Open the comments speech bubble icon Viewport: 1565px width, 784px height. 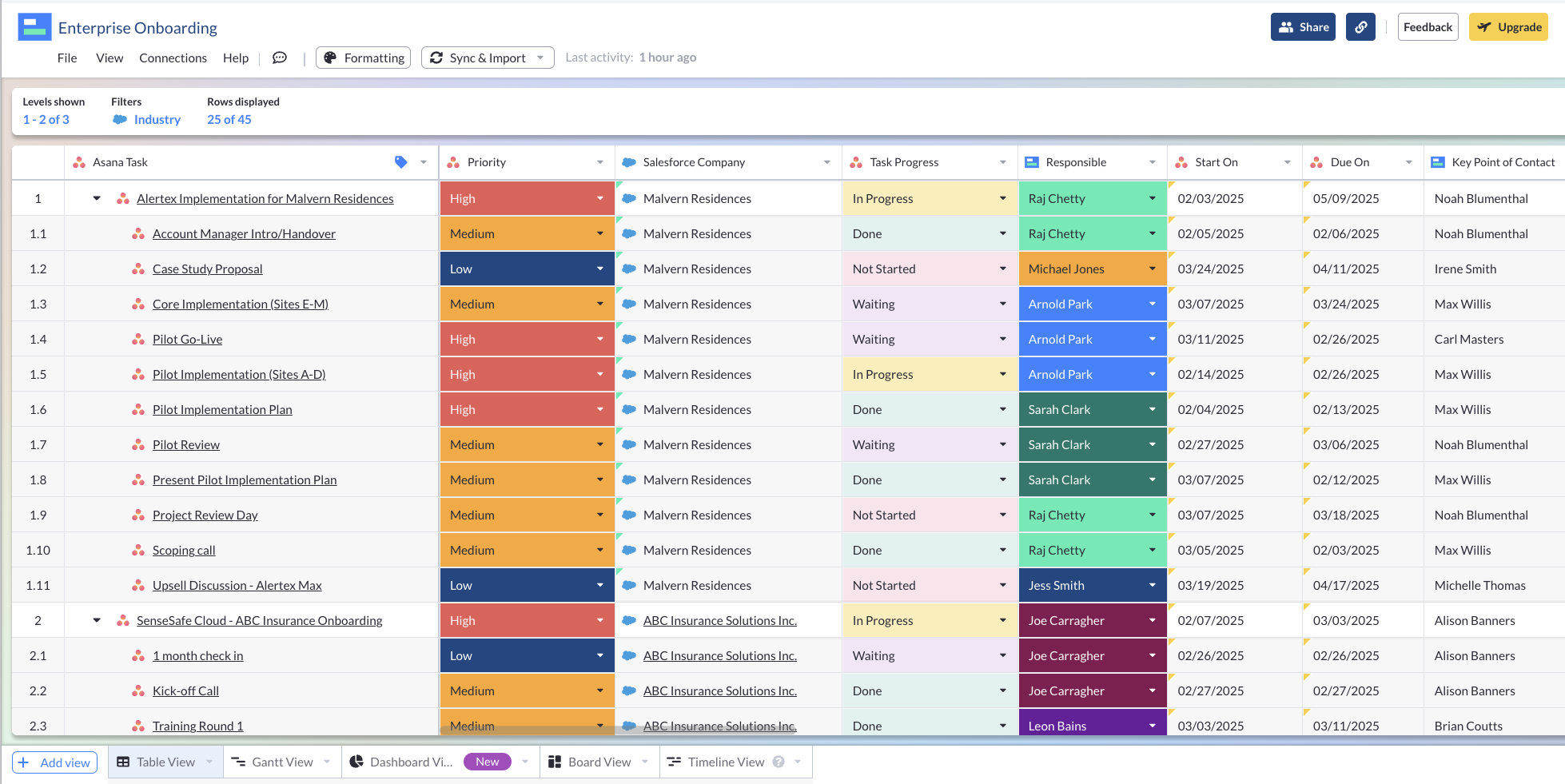(x=280, y=58)
